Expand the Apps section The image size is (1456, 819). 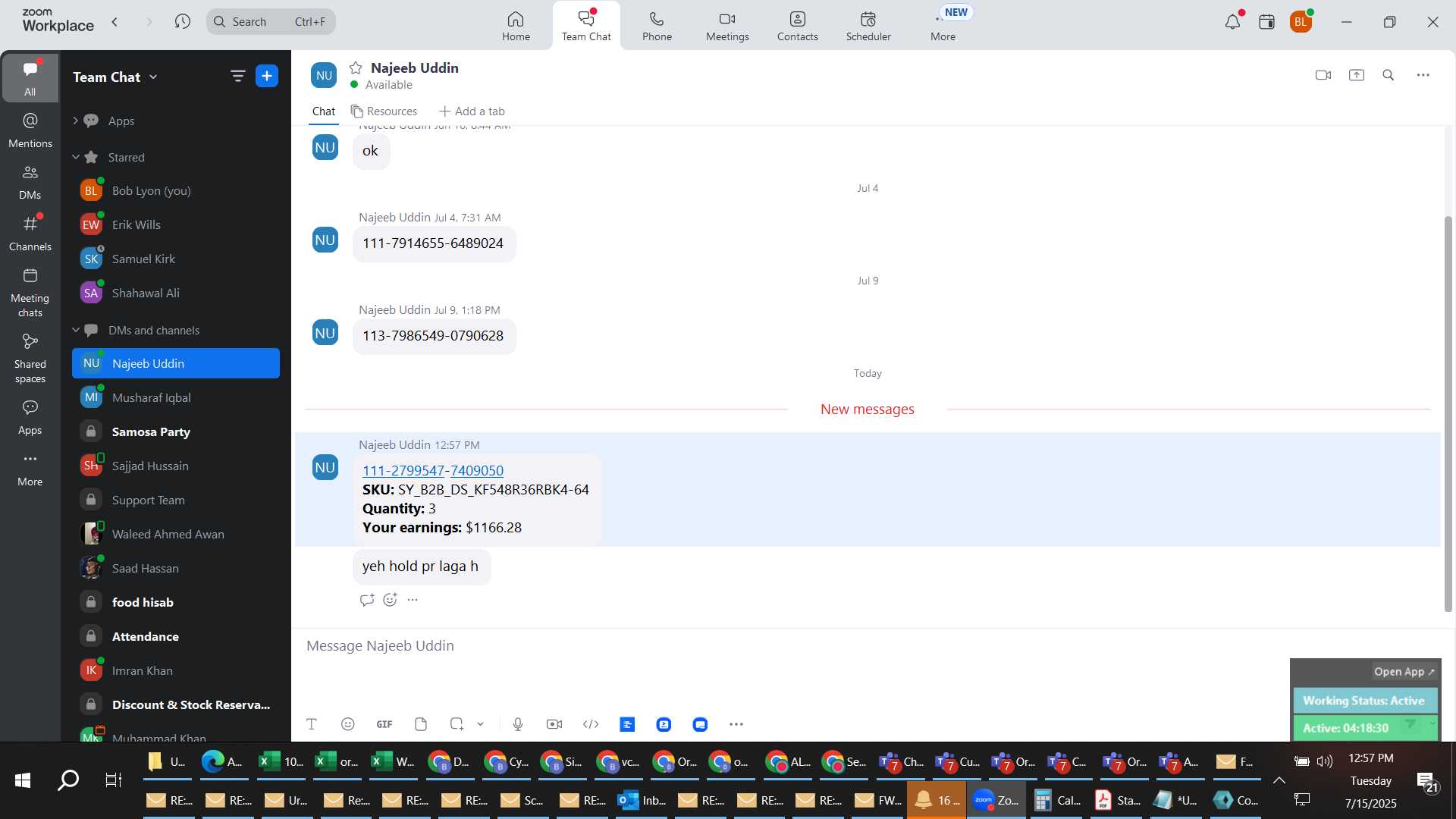76,121
